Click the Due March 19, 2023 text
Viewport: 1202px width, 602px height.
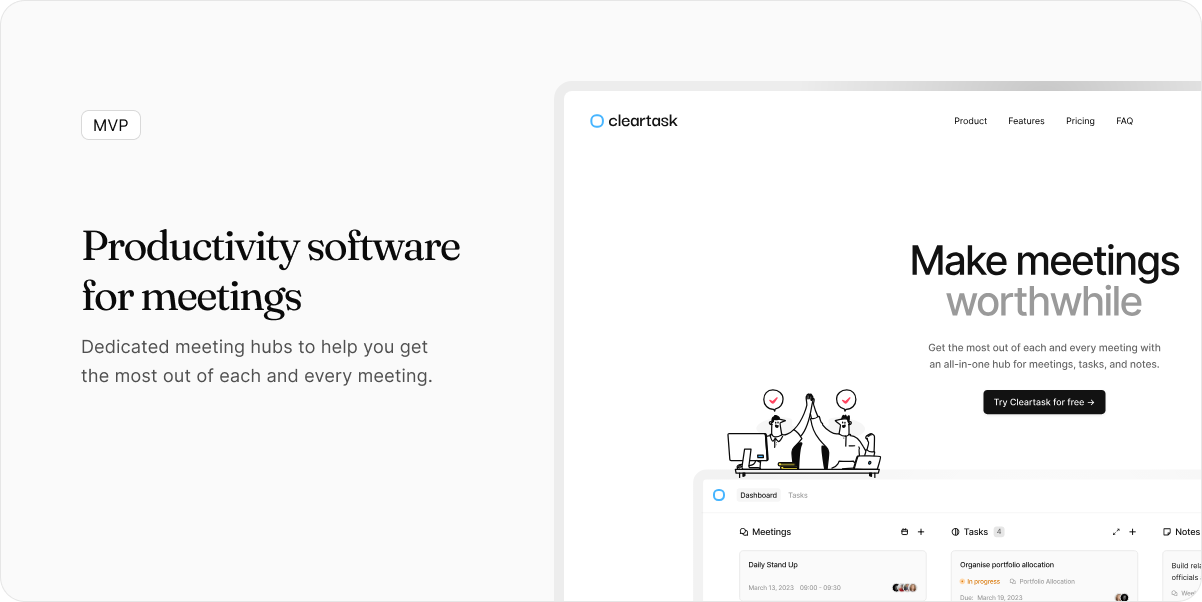click(991, 598)
